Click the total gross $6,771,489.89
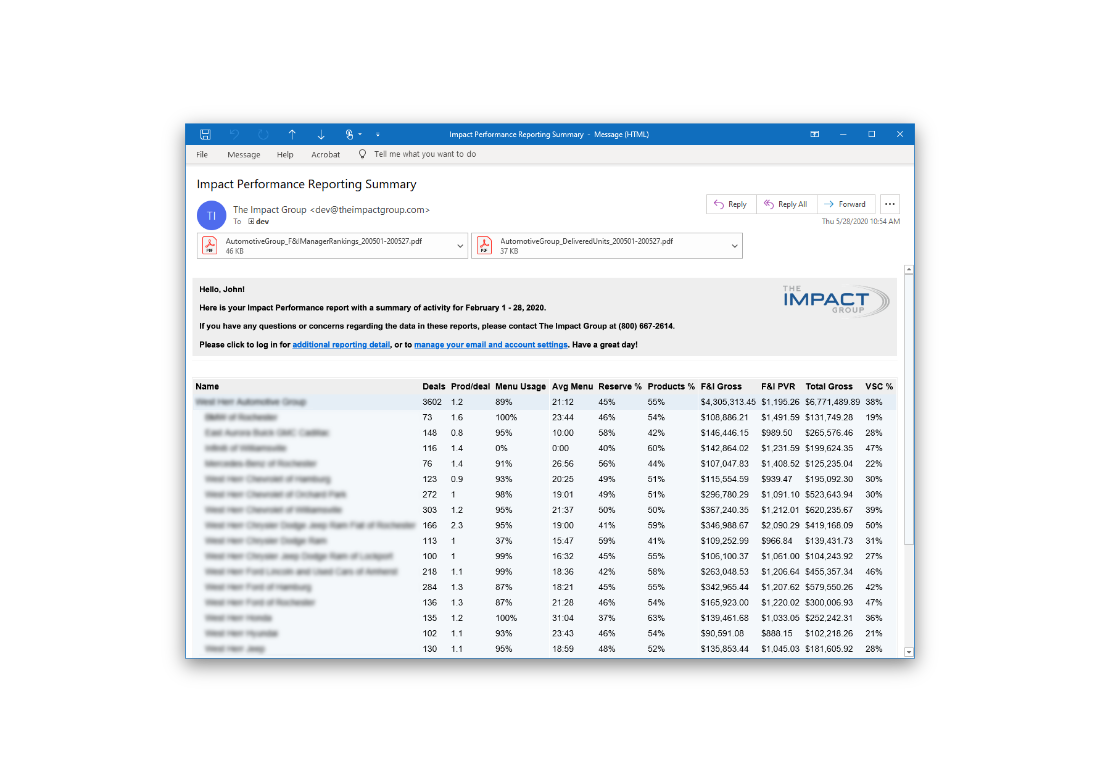1100x782 pixels. (x=833, y=403)
